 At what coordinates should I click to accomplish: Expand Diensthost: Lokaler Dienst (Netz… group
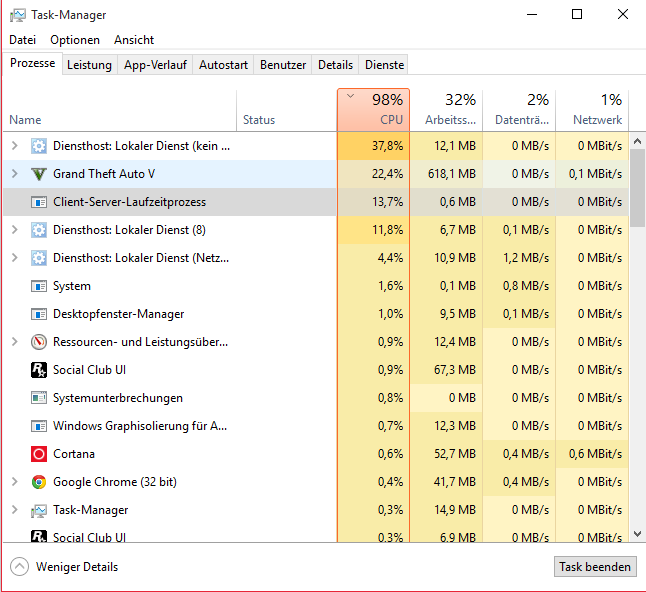click(15, 257)
